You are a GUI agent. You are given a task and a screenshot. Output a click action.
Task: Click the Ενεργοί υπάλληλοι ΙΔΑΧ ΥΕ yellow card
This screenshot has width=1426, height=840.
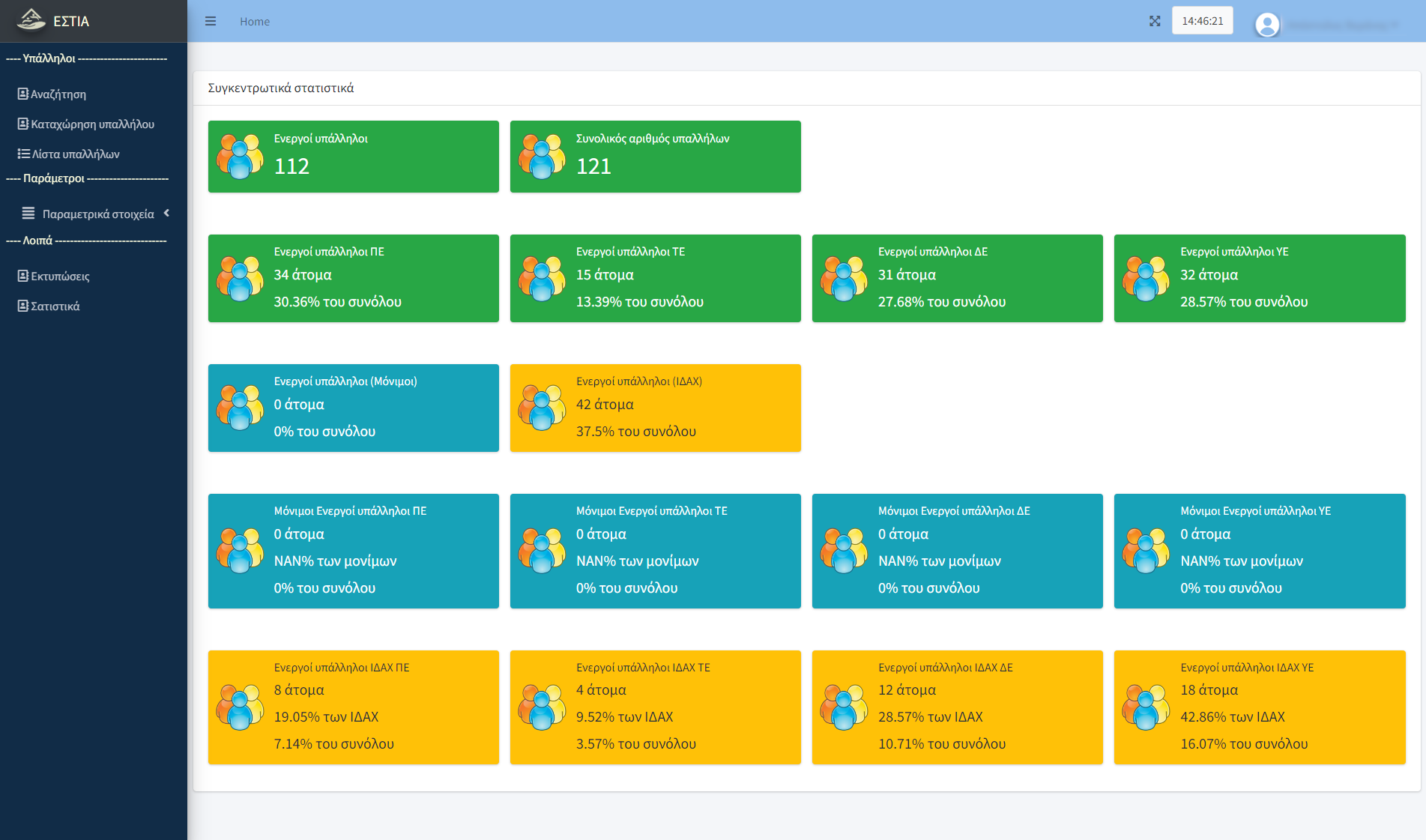pos(1260,707)
